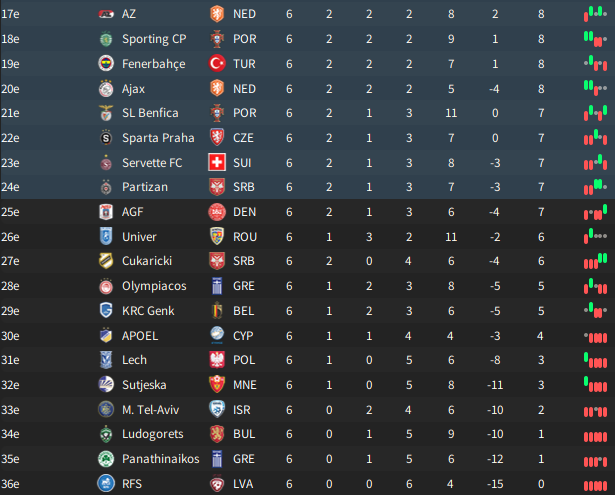This screenshot has height=495, width=615.
Task: Click the Sparta Praha club badge
Action: point(106,137)
